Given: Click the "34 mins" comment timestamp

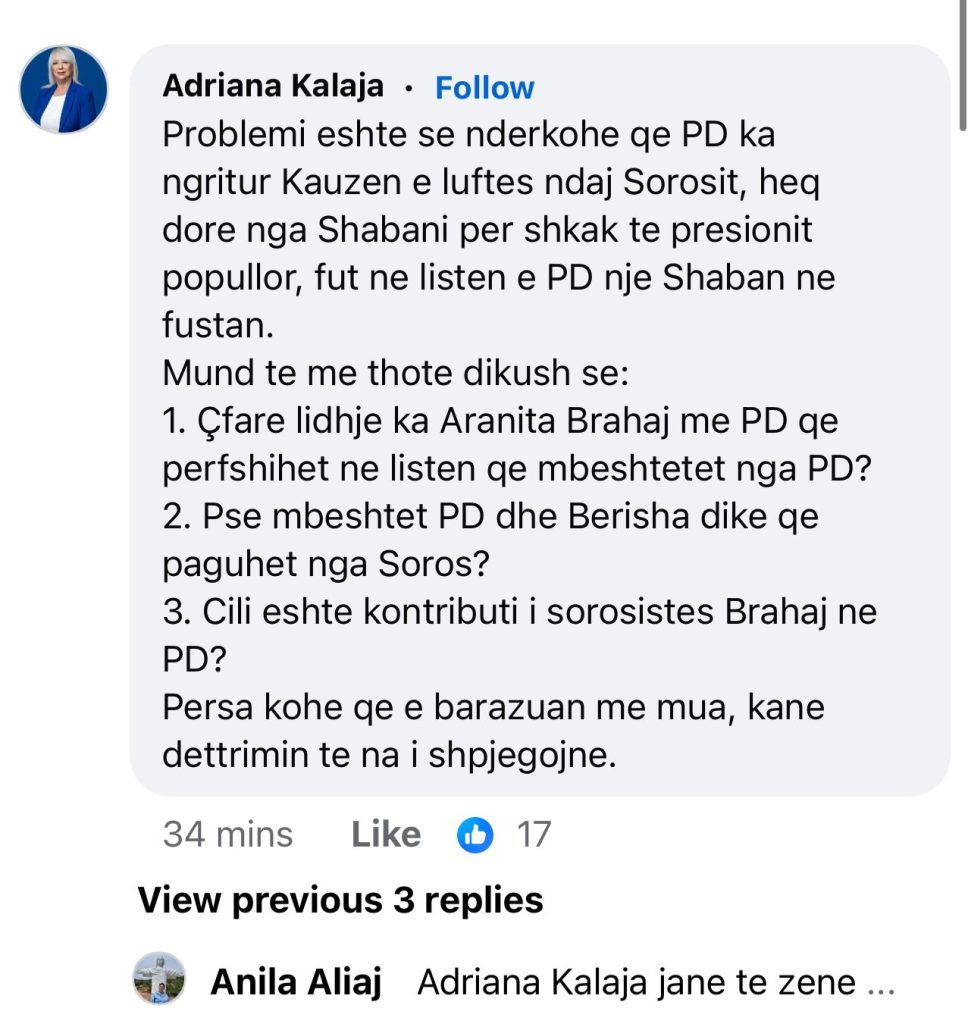Looking at the screenshot, I should click(228, 835).
